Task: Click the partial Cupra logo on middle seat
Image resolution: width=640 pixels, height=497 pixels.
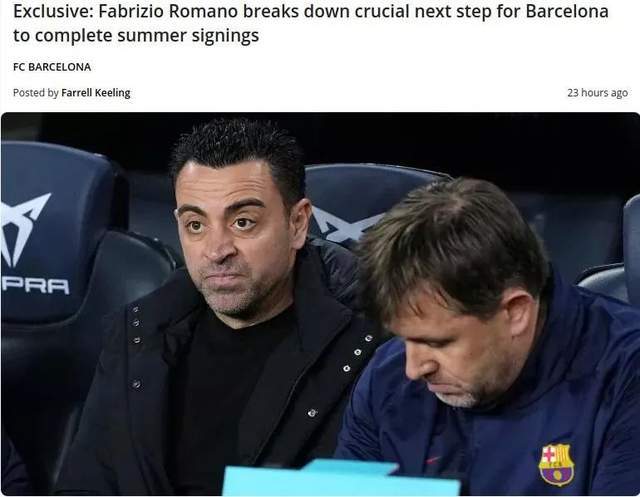Action: [x=343, y=225]
